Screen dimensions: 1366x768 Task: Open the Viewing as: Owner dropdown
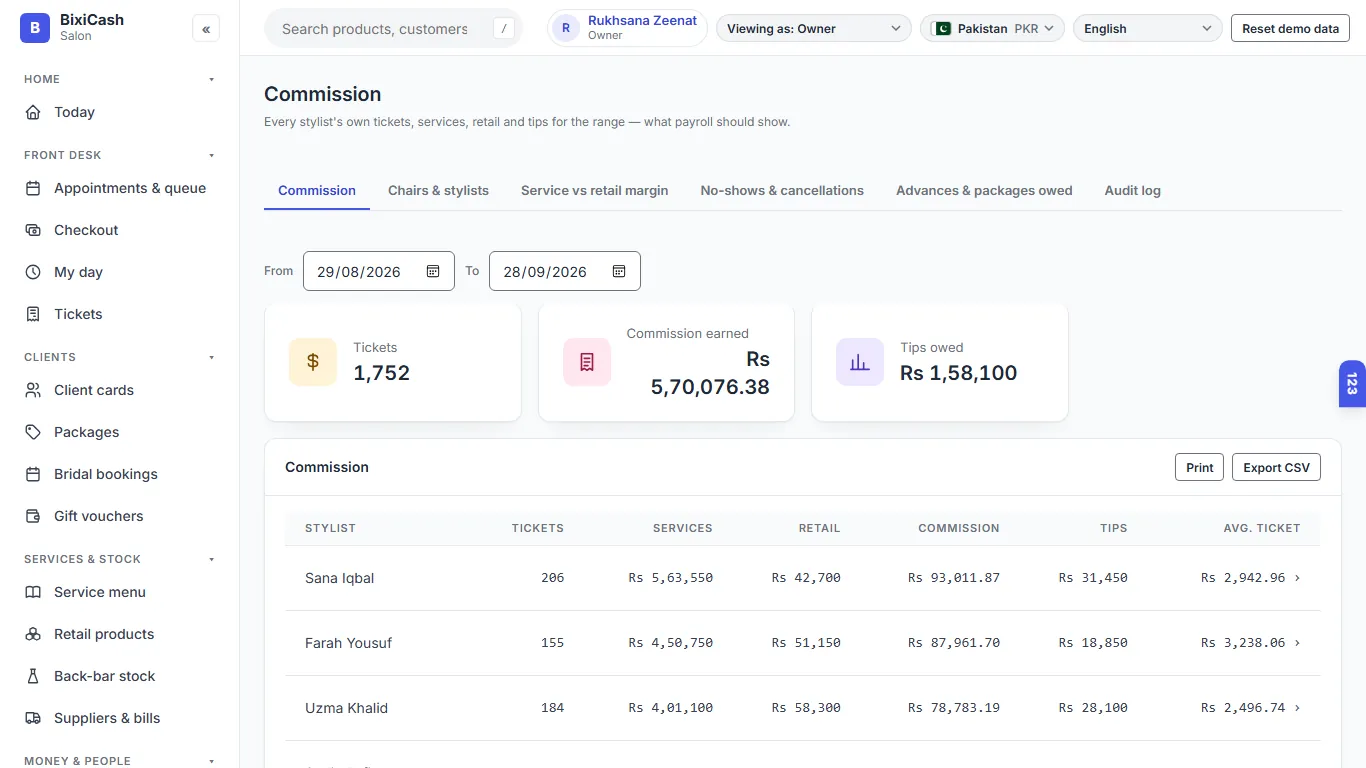[x=814, y=29]
